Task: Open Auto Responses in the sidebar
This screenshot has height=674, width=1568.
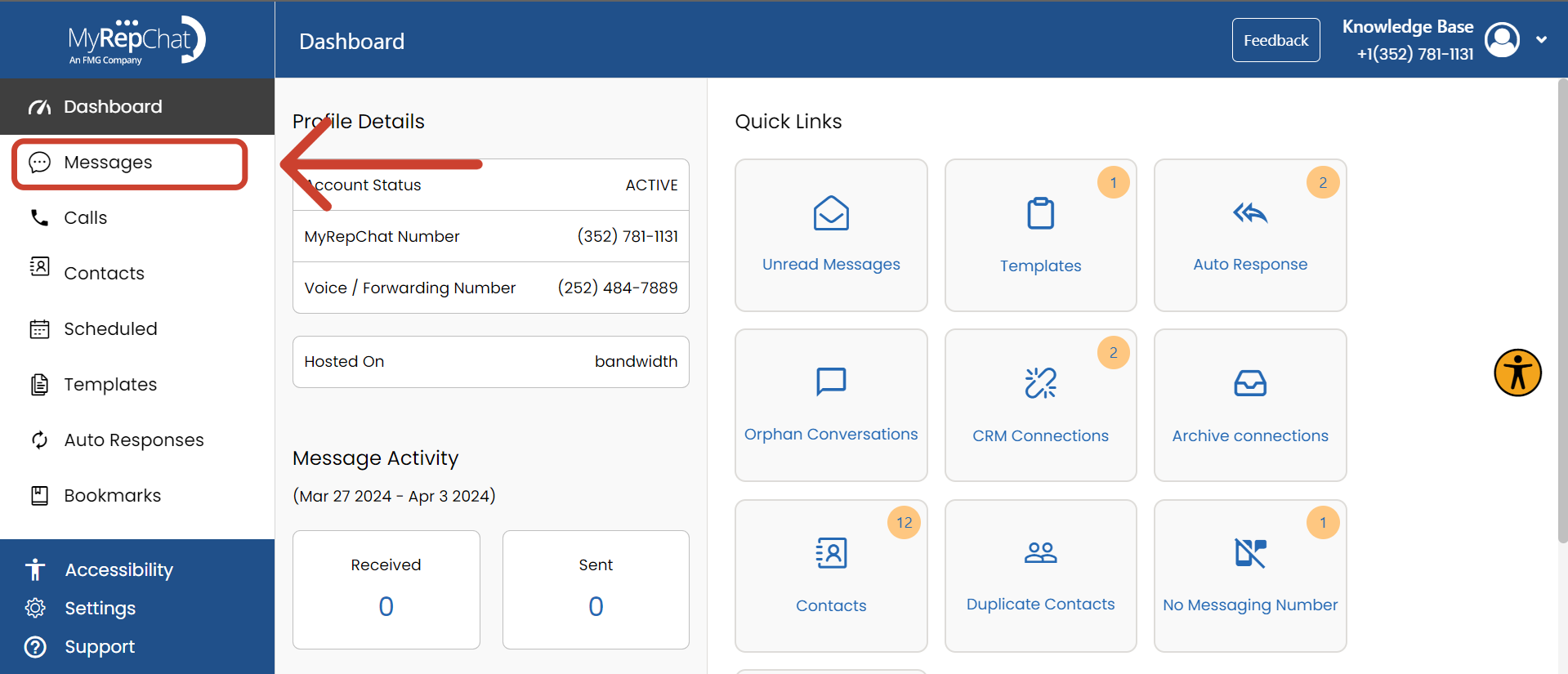Action: click(x=133, y=440)
